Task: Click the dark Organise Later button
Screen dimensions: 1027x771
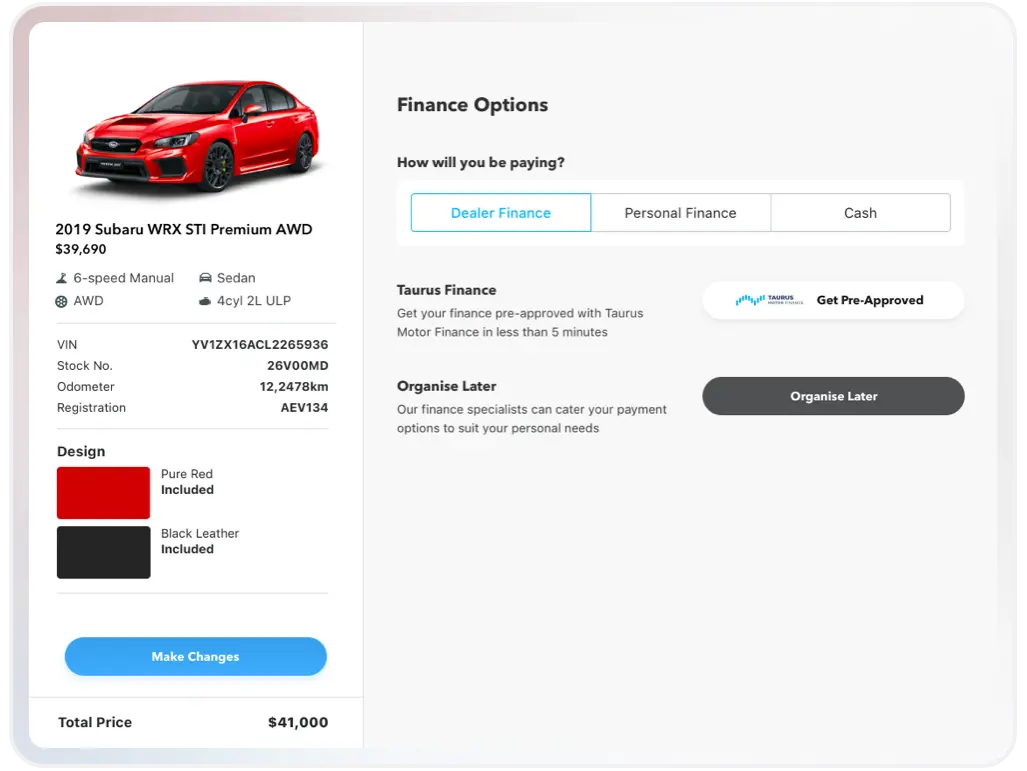Action: coord(833,396)
